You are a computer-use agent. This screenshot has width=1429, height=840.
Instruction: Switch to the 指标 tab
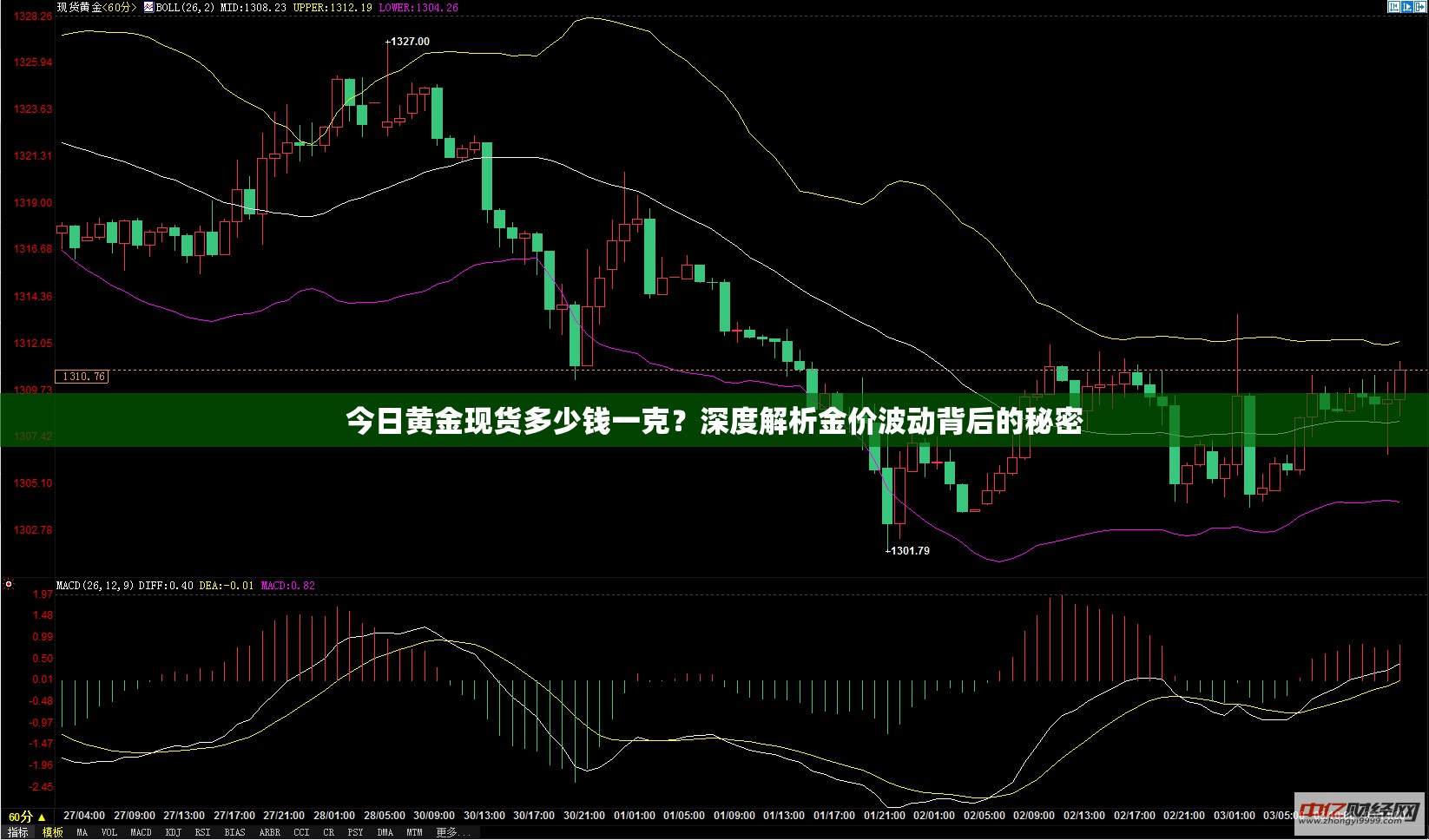pos(17,832)
